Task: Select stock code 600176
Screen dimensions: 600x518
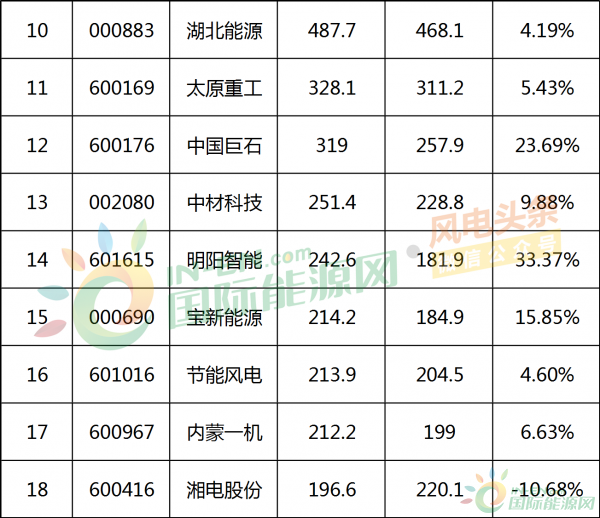Action: [122, 145]
